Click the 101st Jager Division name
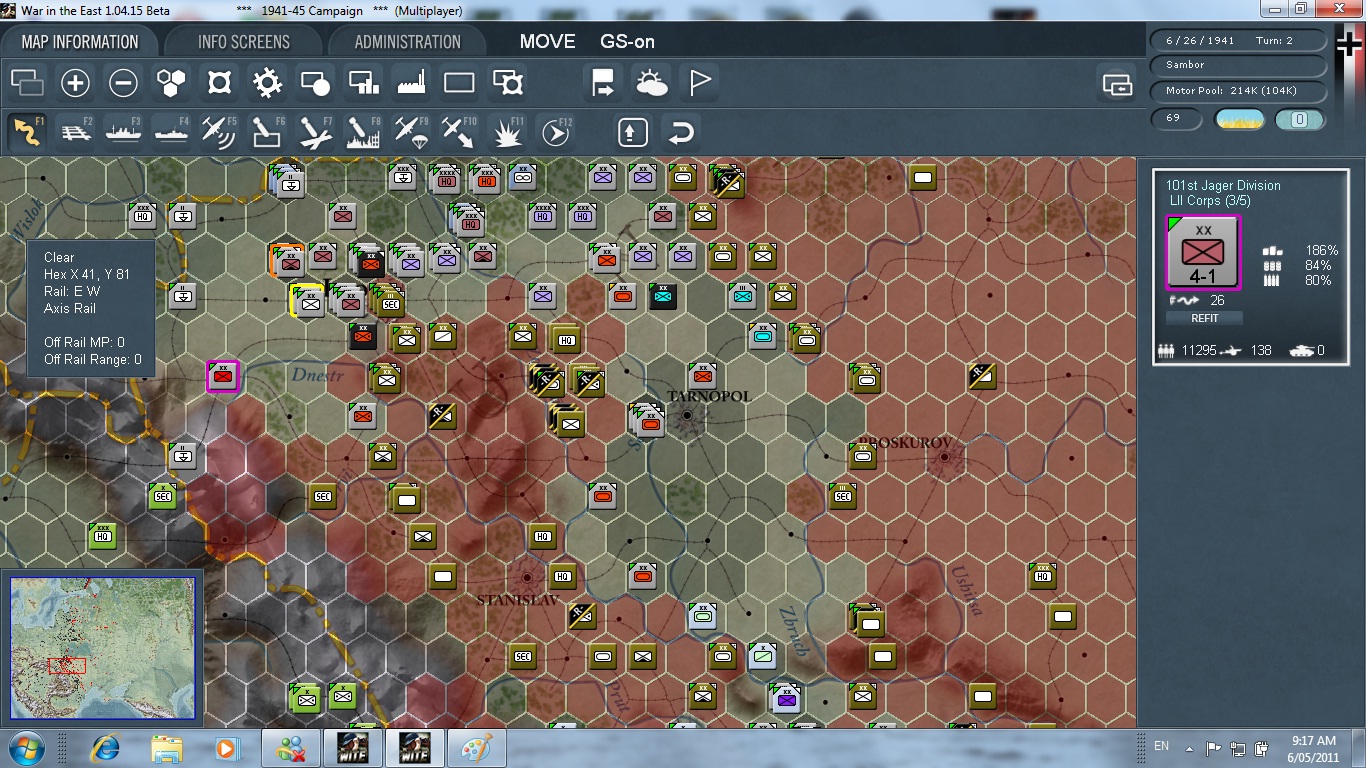This screenshot has height=768, width=1366. tap(1223, 185)
